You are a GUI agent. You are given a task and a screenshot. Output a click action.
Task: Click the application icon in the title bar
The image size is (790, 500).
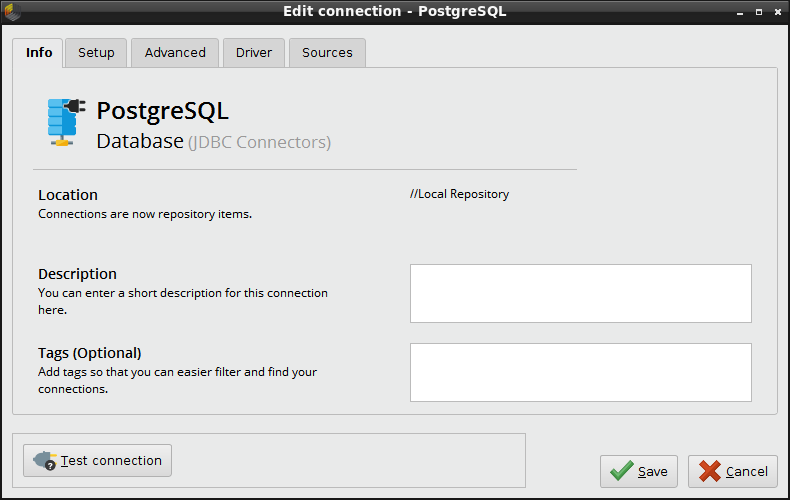click(x=12, y=11)
